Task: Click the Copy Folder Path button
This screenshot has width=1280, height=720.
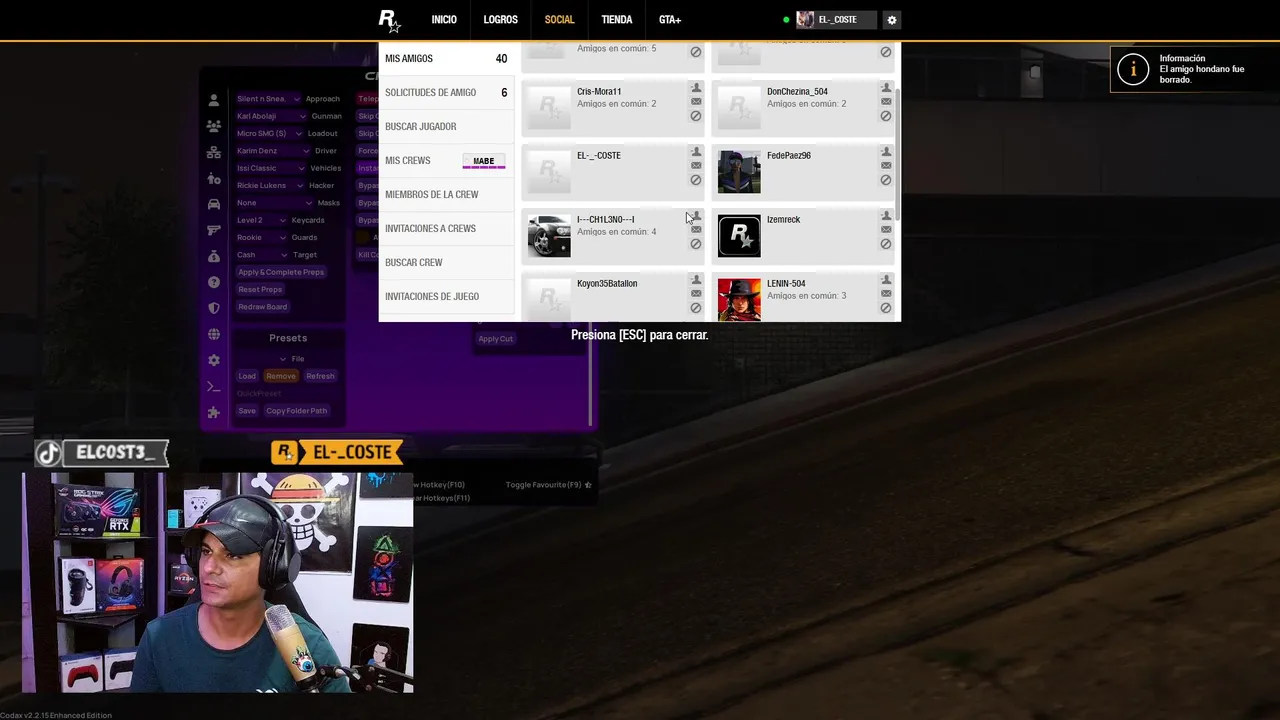Action: click(297, 411)
